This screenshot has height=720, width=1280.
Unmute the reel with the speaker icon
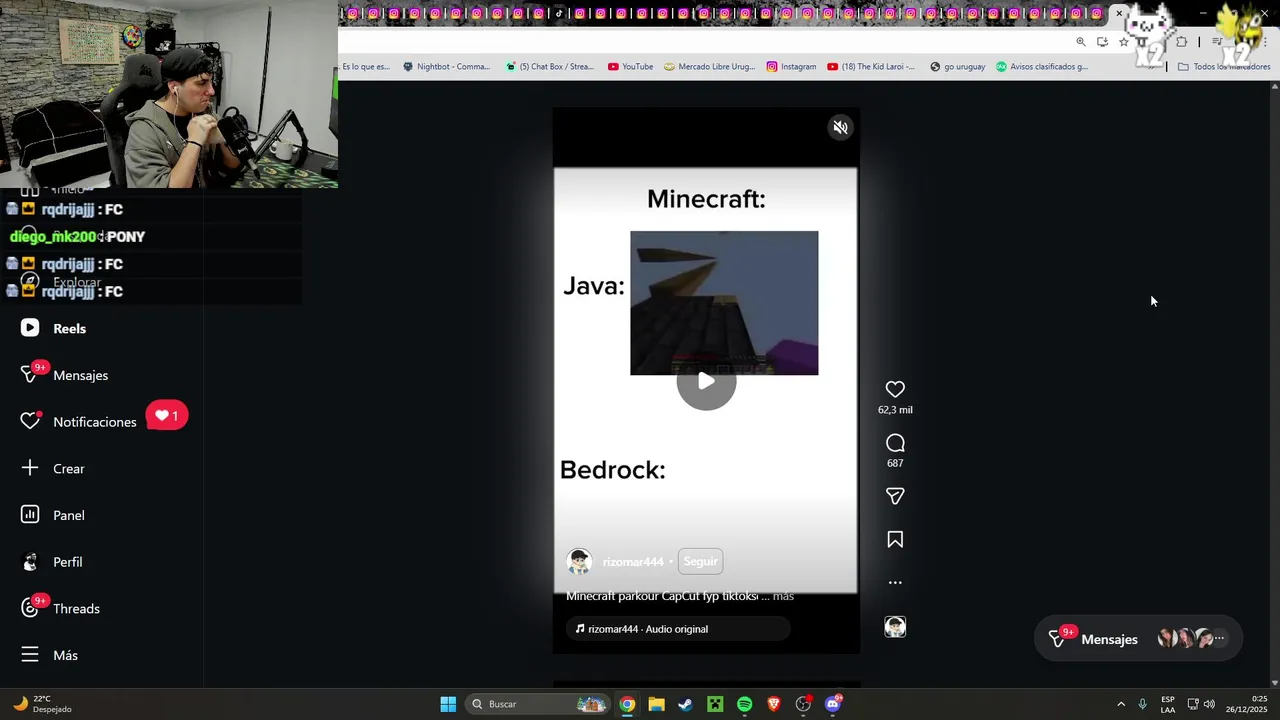point(840,127)
